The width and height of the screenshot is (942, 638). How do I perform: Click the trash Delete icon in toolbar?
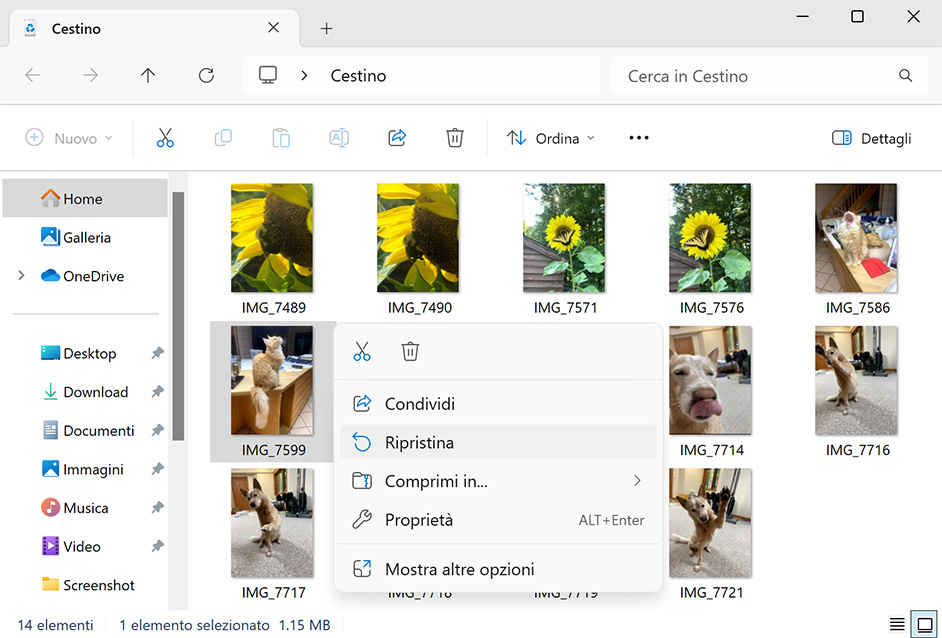[x=455, y=138]
